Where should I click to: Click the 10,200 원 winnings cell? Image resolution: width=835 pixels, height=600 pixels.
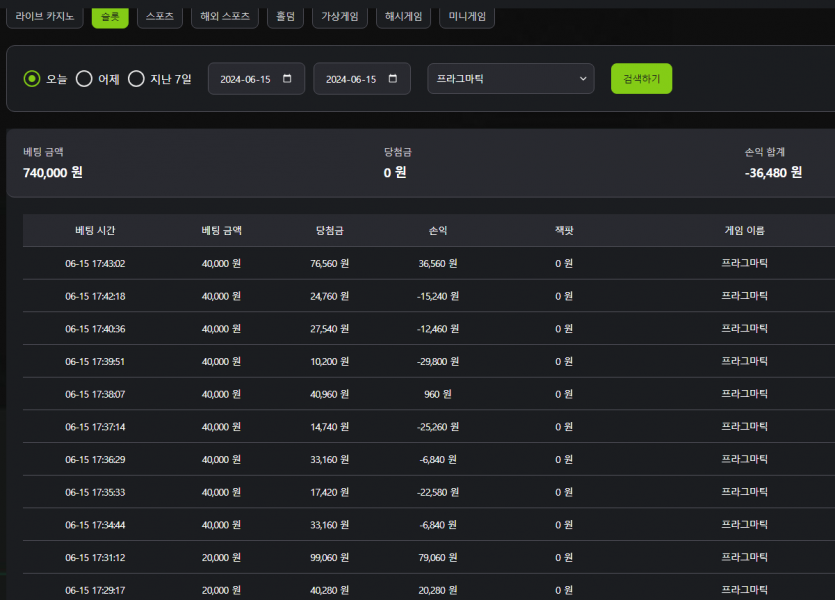pos(330,361)
